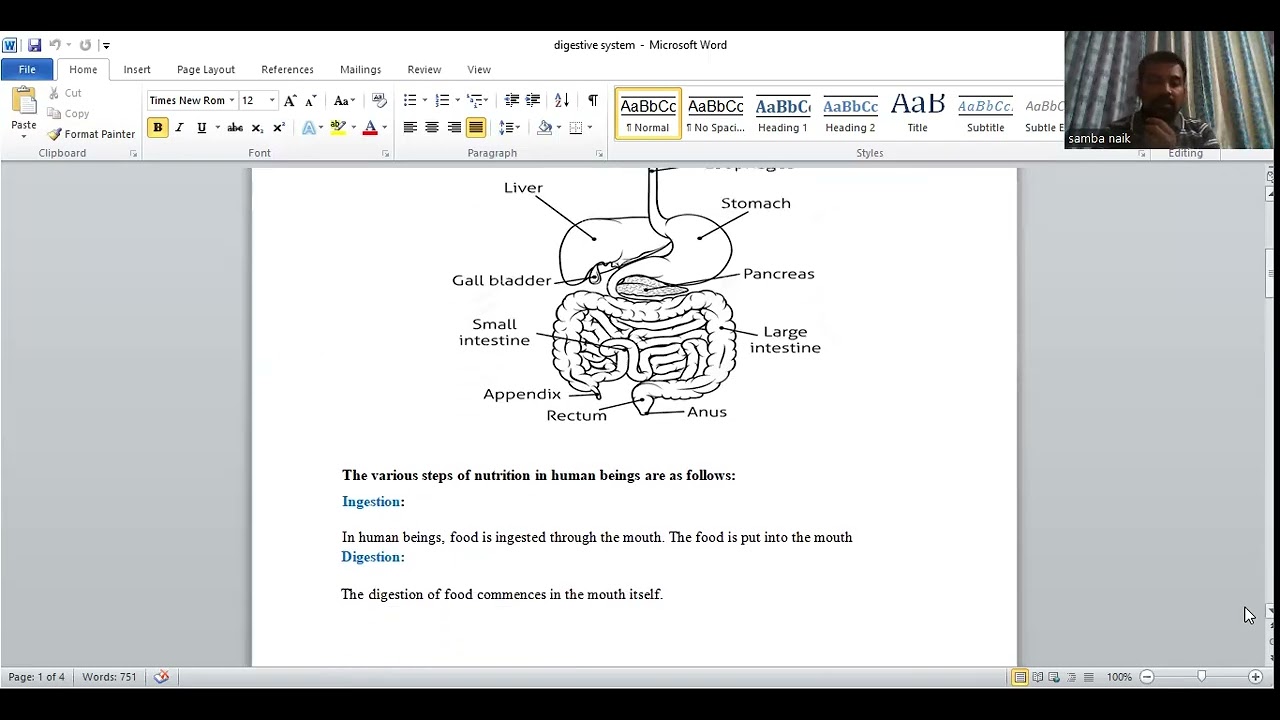This screenshot has height=720, width=1280.
Task: Switch to Full Screen Reading view
Action: coord(1037,677)
